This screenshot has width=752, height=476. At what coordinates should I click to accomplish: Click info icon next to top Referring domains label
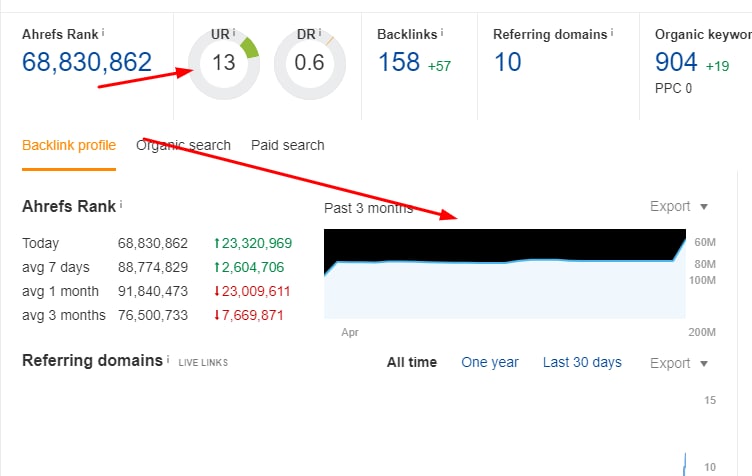point(612,32)
